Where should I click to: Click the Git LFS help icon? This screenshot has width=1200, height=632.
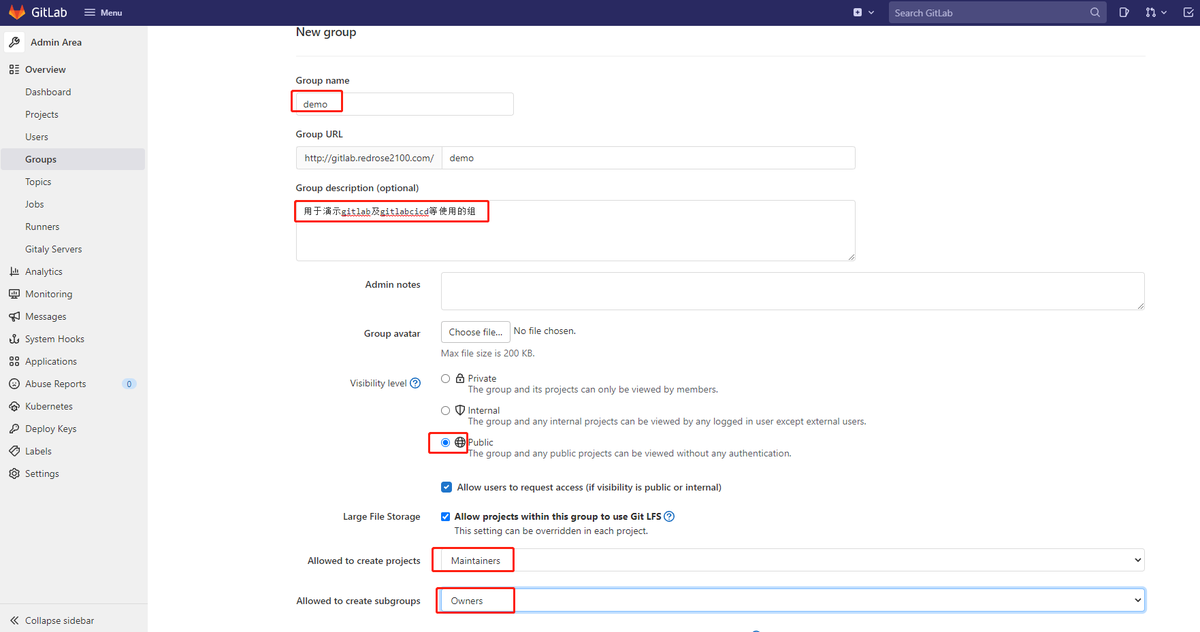[x=670, y=517]
